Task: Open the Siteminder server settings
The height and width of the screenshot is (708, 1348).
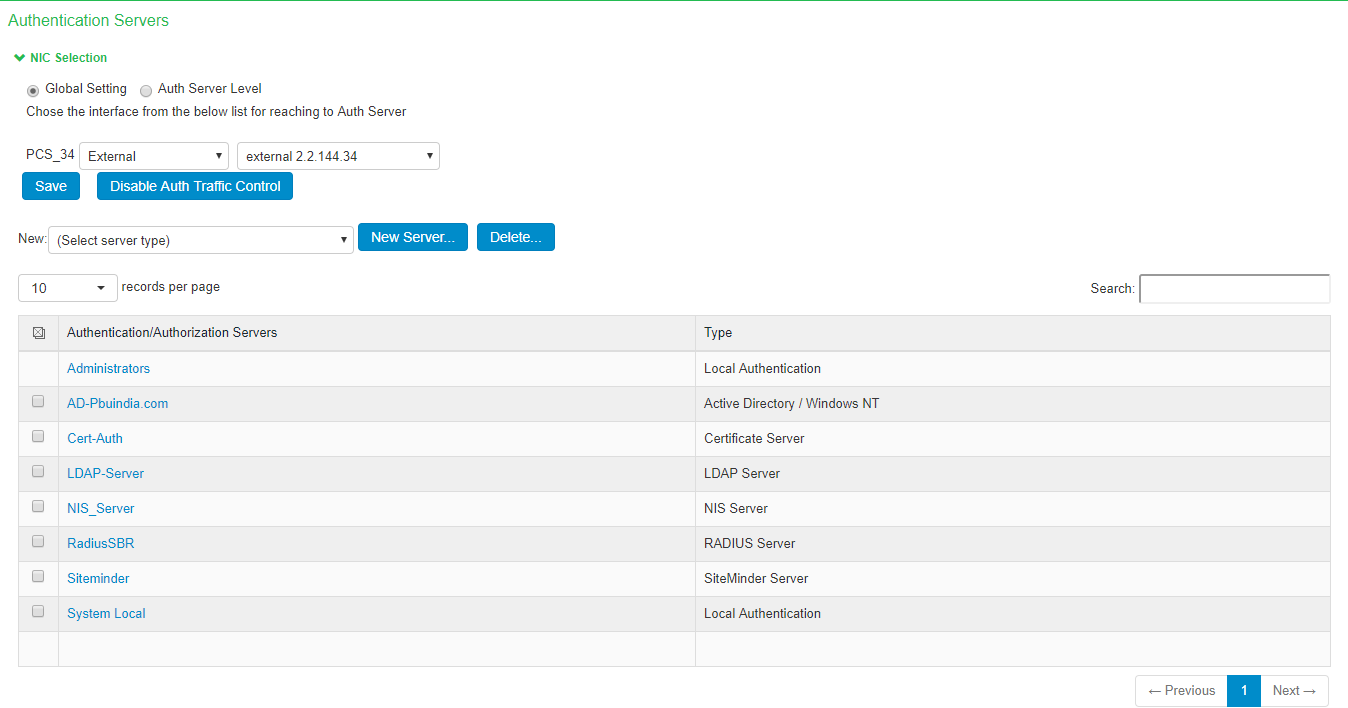Action: (x=97, y=577)
